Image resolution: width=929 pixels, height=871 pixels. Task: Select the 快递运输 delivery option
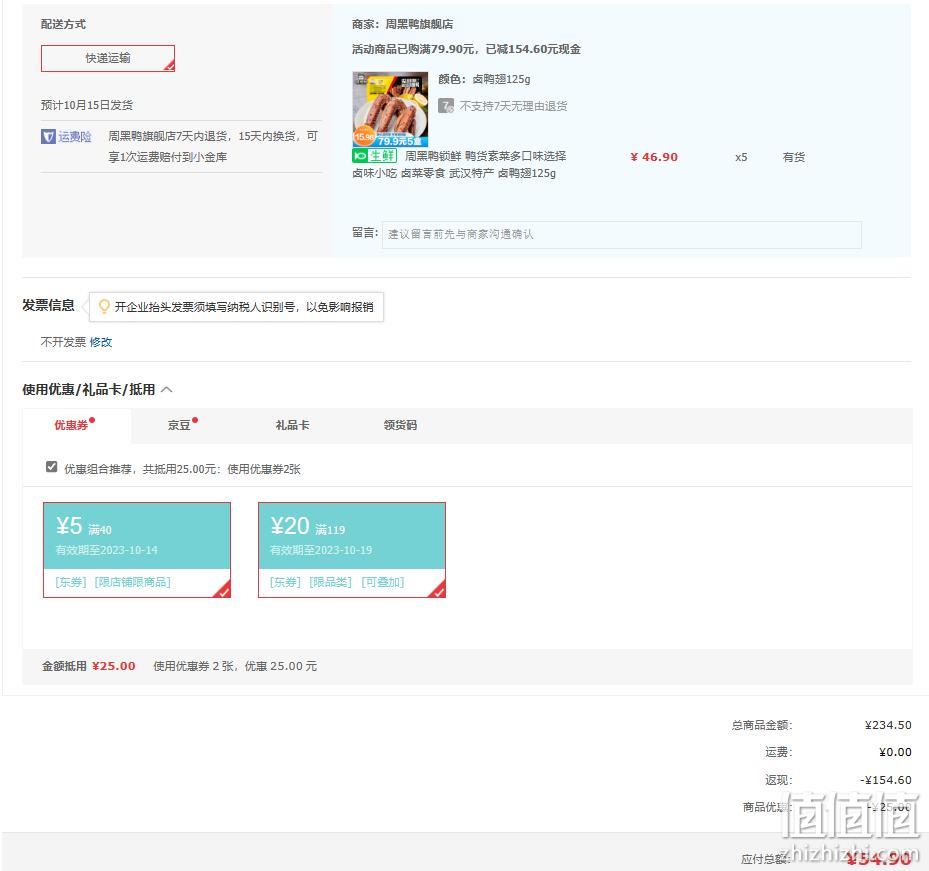coord(108,58)
